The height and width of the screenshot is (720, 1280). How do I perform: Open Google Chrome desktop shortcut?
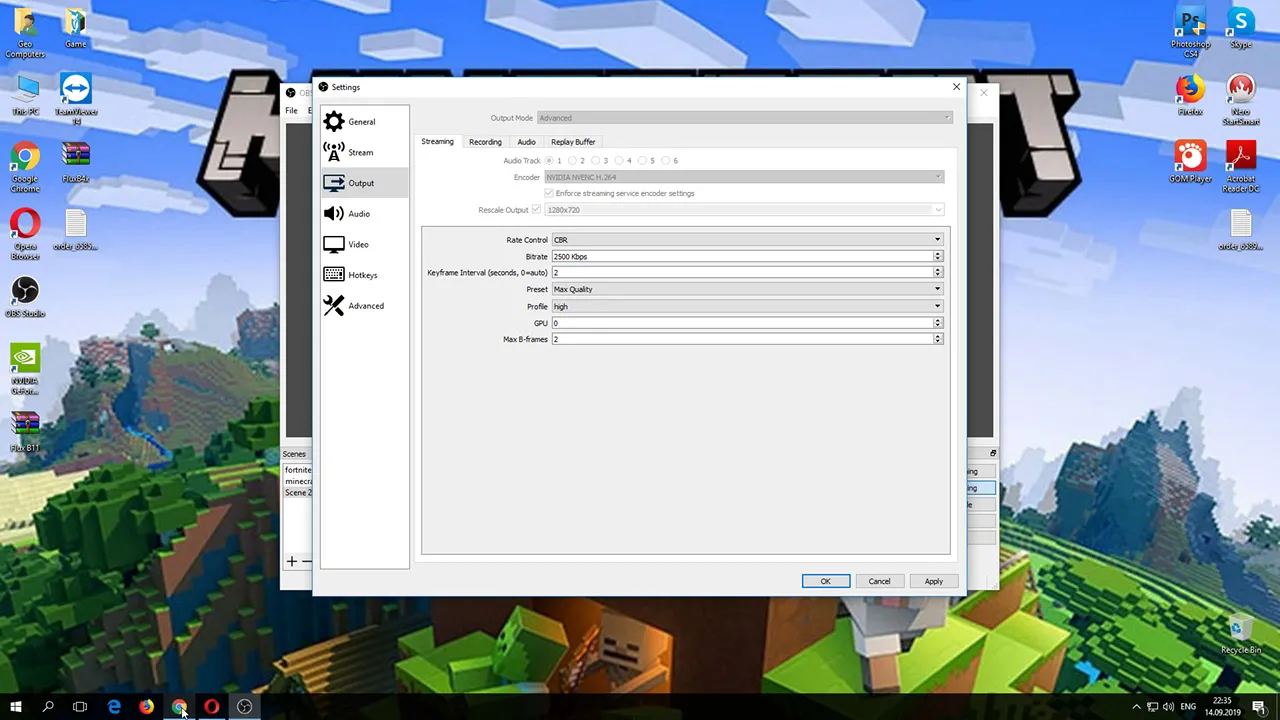25,167
